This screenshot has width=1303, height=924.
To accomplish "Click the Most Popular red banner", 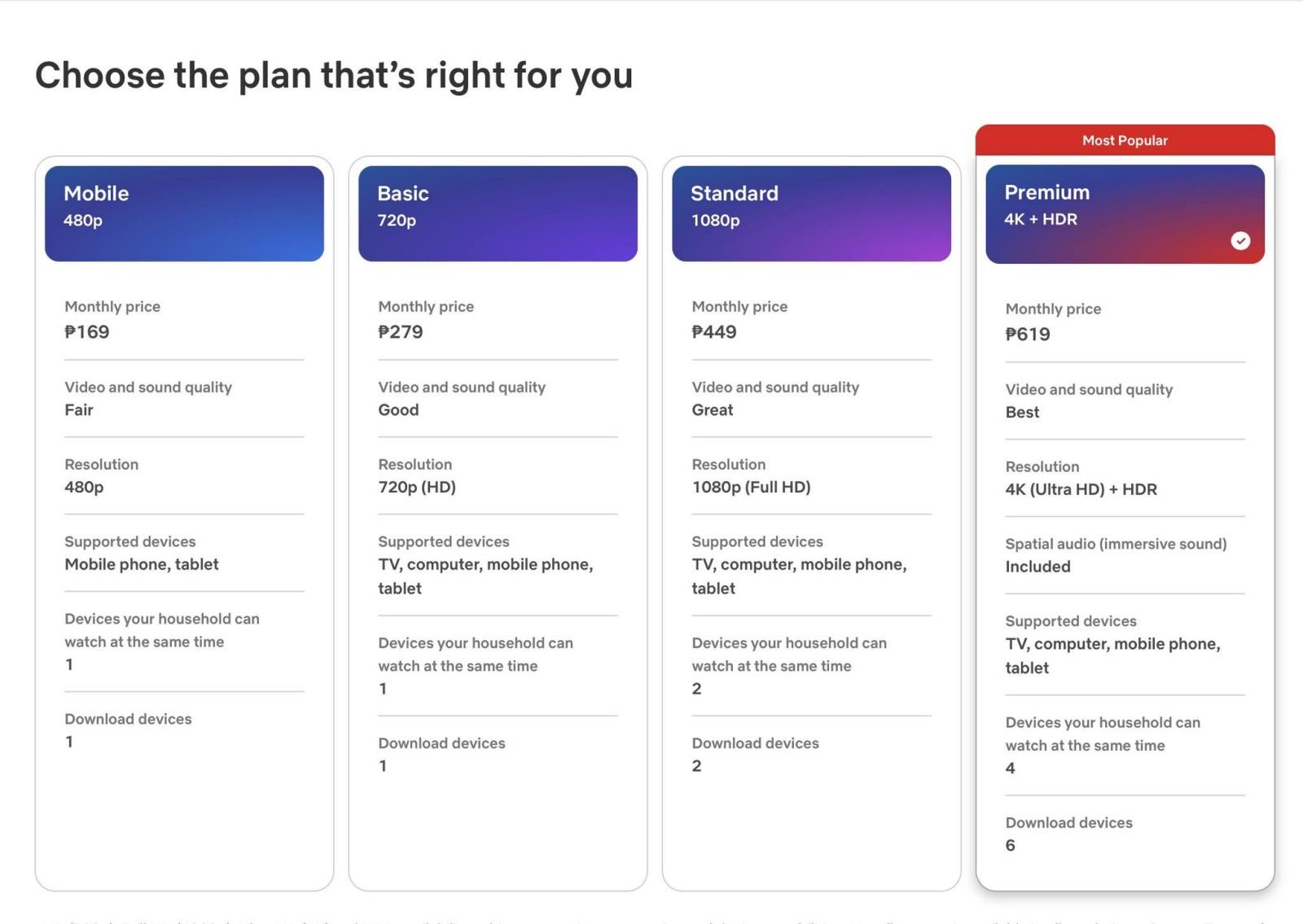I will (x=1125, y=140).
